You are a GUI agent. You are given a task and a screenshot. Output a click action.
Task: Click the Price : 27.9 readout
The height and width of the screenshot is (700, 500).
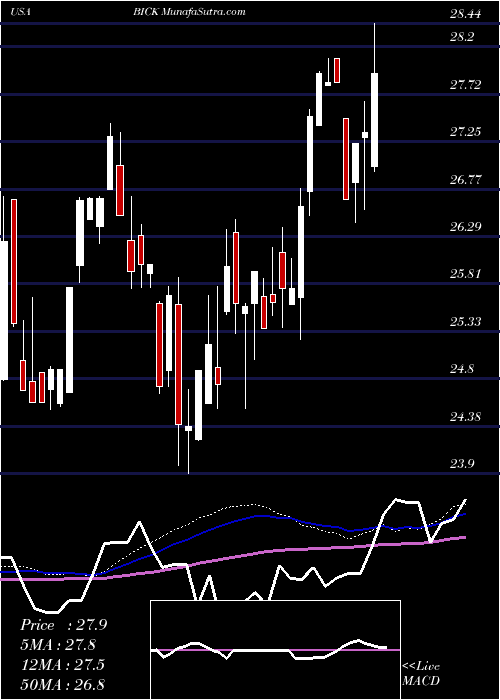tap(63, 625)
